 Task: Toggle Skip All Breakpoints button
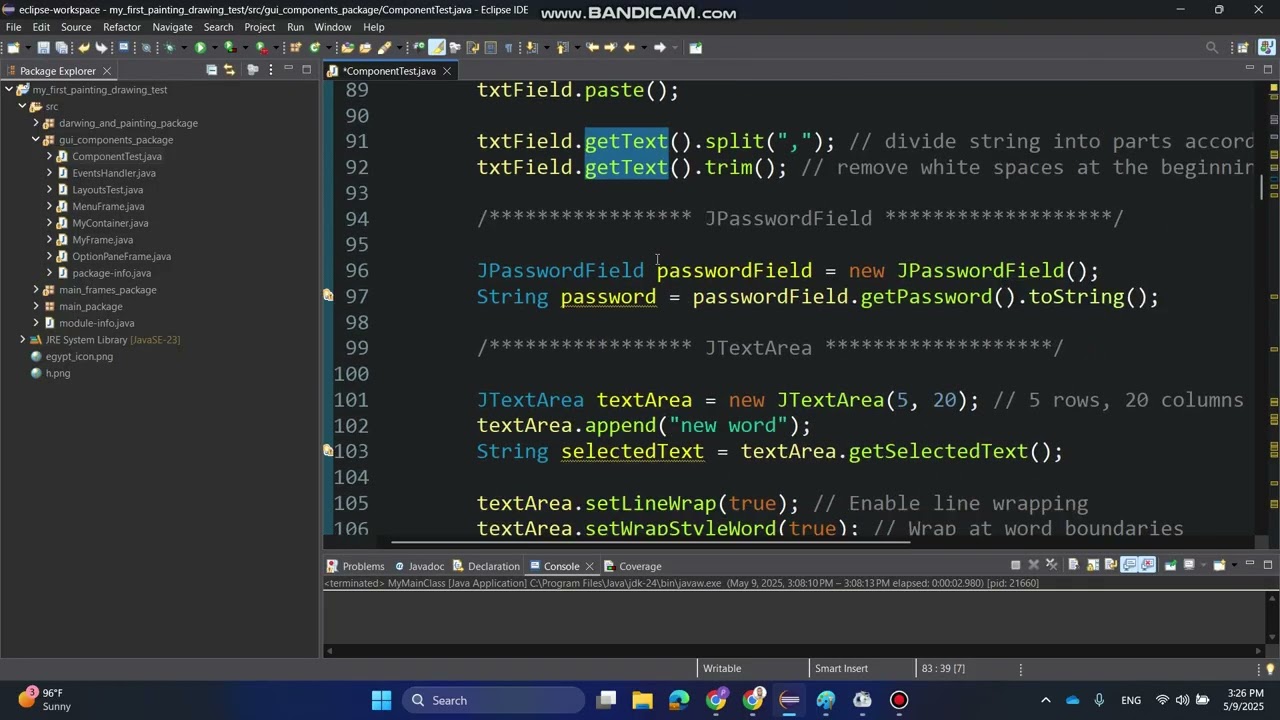146,47
